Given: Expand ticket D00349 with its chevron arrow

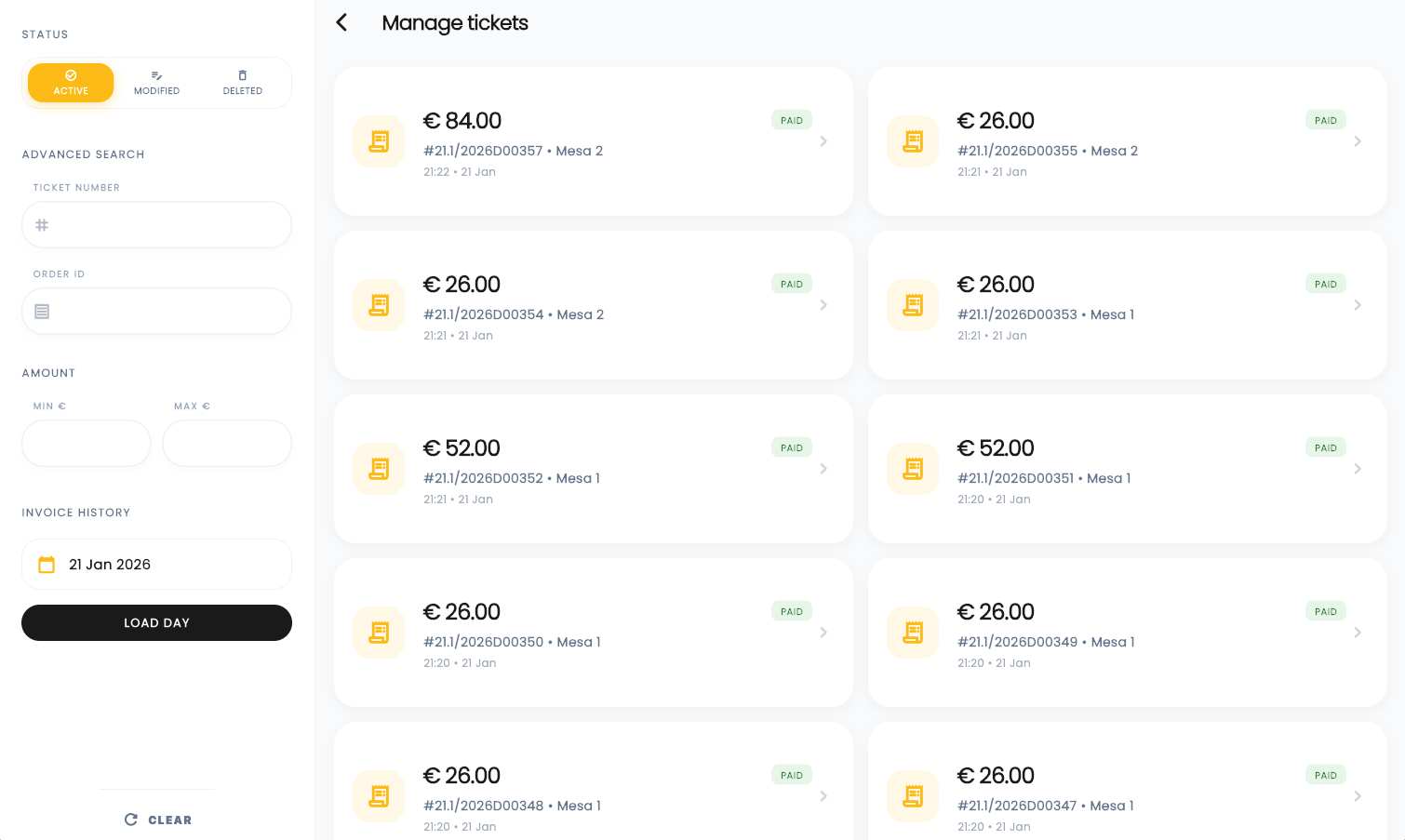Looking at the screenshot, I should [1358, 633].
